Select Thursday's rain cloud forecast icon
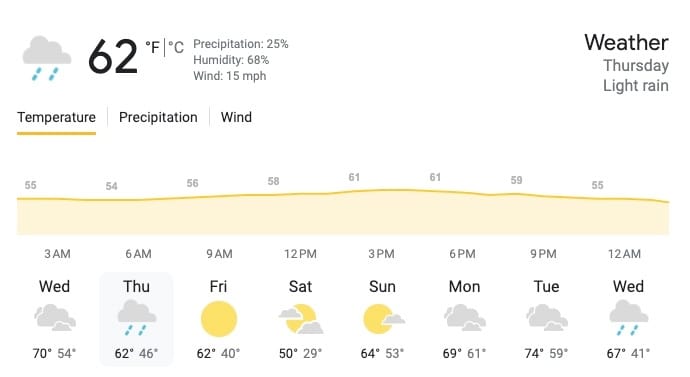Screen dimensions: 690x377 (x=137, y=318)
